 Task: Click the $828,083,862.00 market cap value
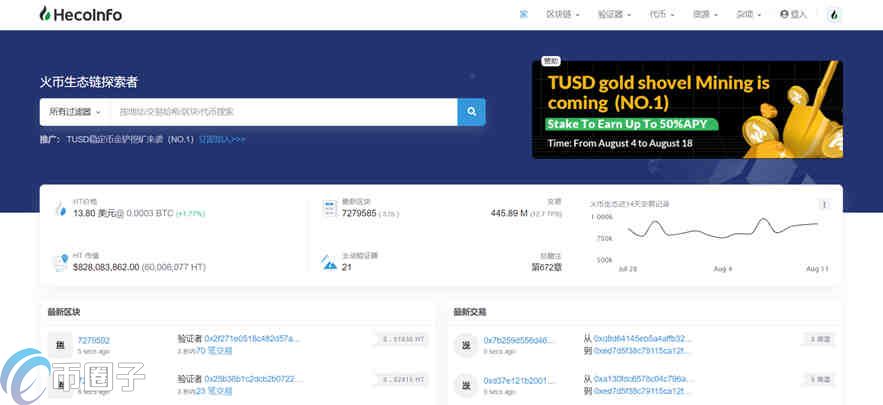coord(106,267)
